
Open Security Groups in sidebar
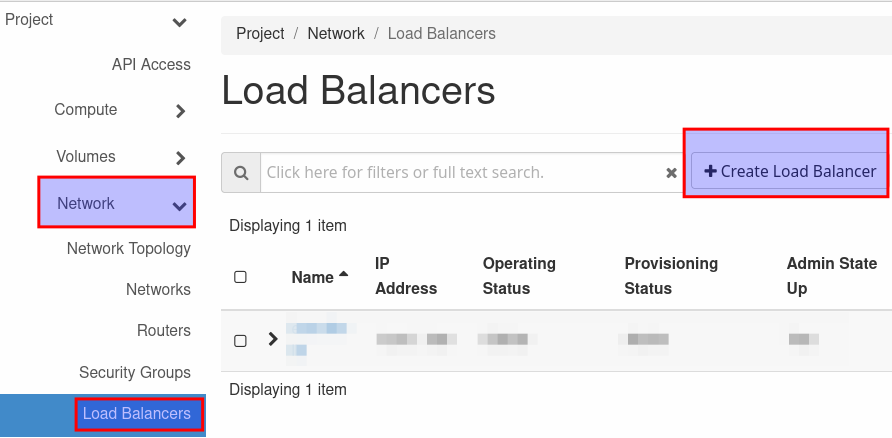pyautogui.click(x=135, y=372)
